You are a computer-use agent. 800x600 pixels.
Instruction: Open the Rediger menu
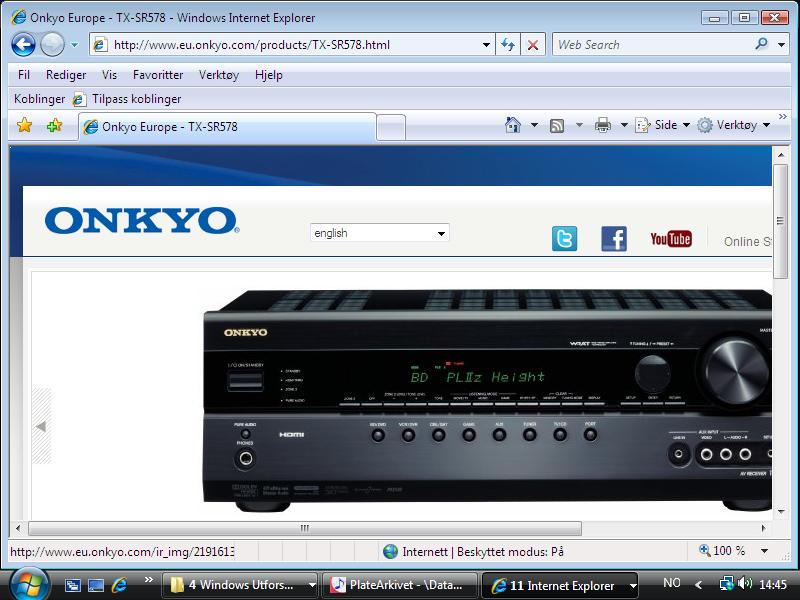[x=66, y=75]
